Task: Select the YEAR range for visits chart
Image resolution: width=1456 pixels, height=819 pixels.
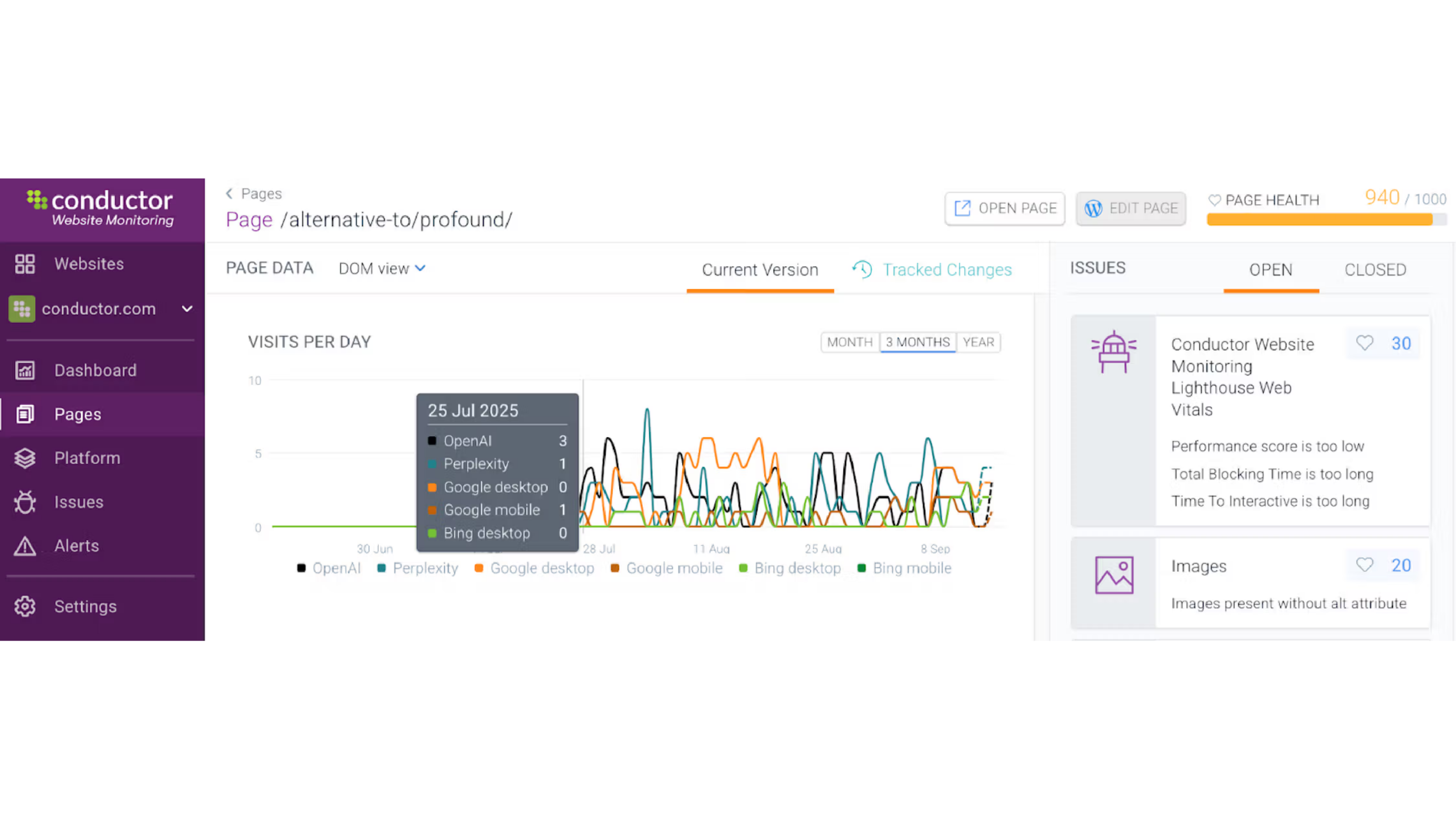Action: click(x=978, y=342)
